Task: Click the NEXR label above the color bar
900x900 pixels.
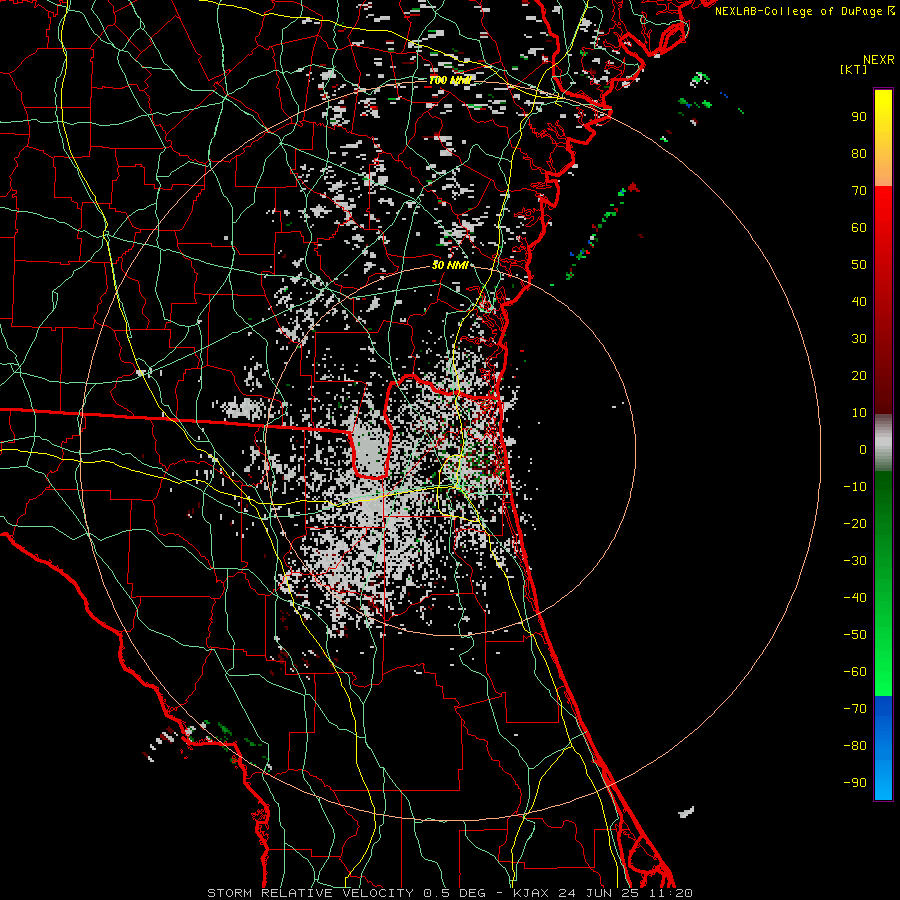Action: pyautogui.click(x=879, y=60)
